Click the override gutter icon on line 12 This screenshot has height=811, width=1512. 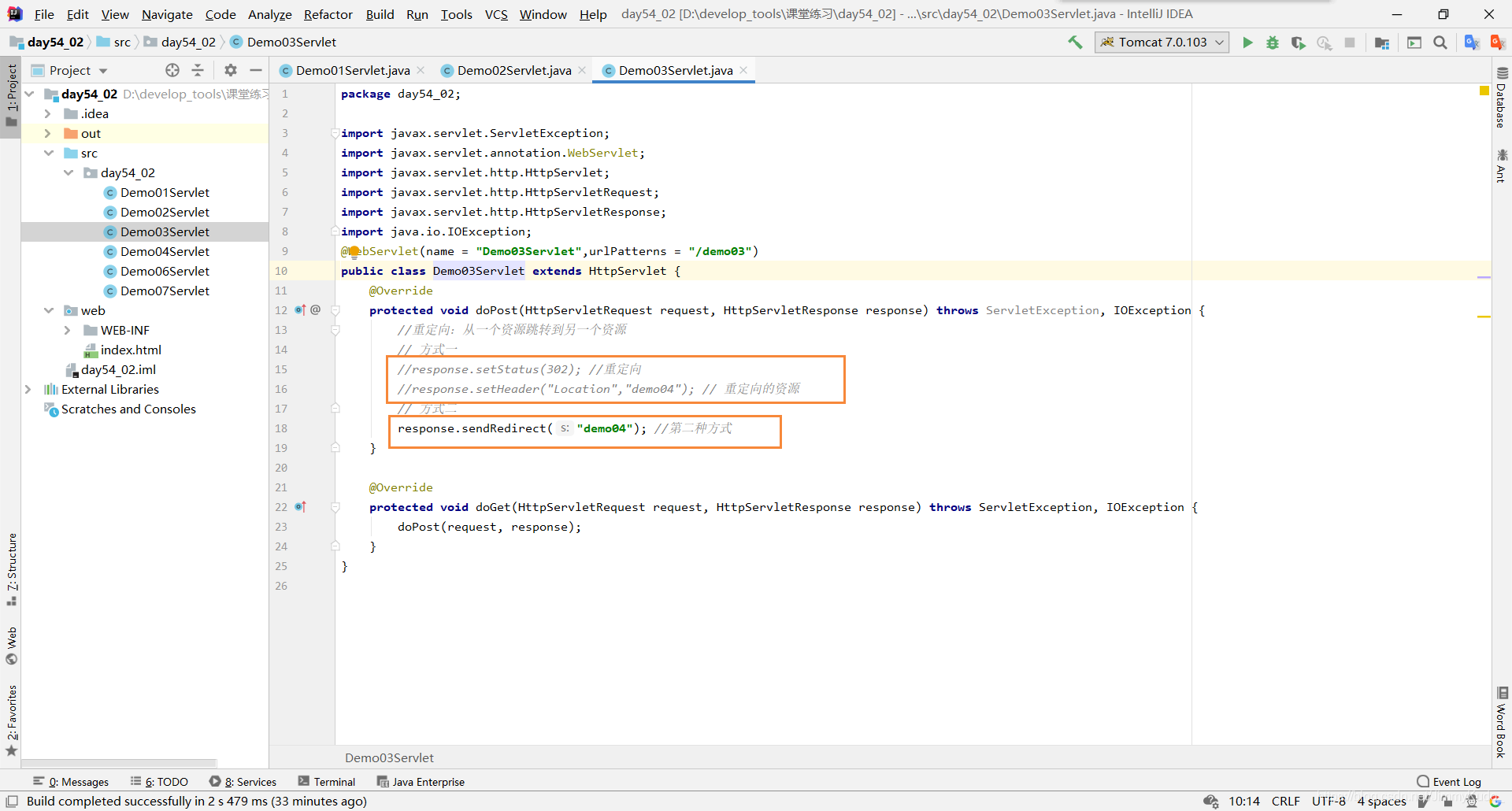(300, 310)
